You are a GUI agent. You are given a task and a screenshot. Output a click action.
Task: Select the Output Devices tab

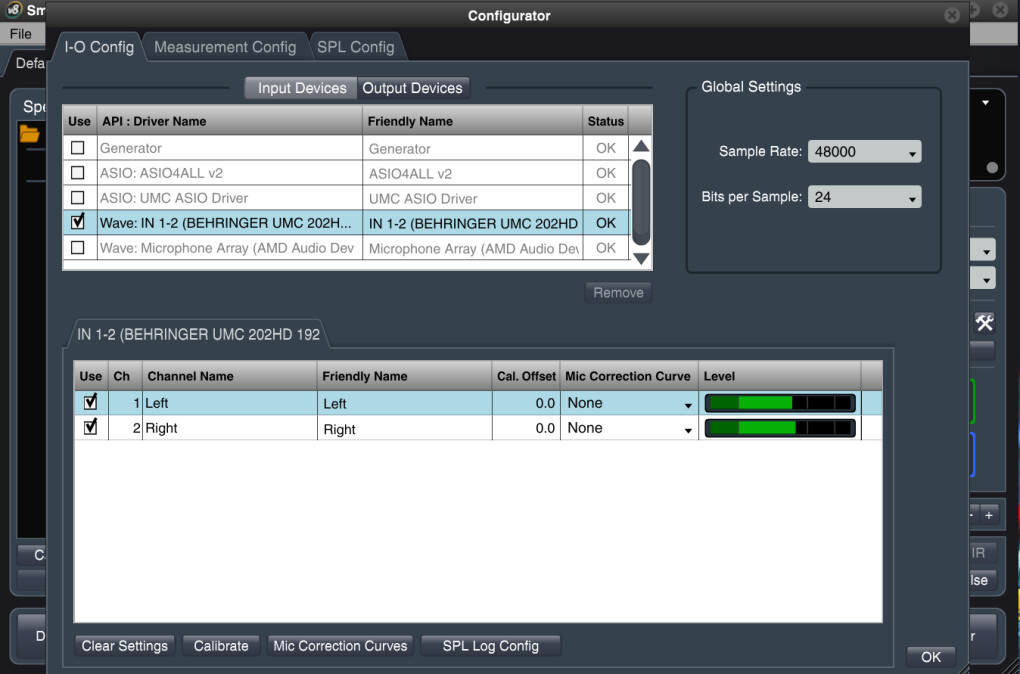[x=412, y=88]
